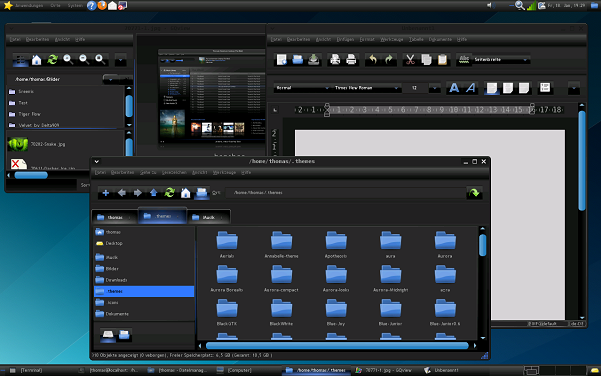Screen dimensions: 601x376
Task: Reload the folder with green refresh icon in file manager
Action: pos(169,192)
